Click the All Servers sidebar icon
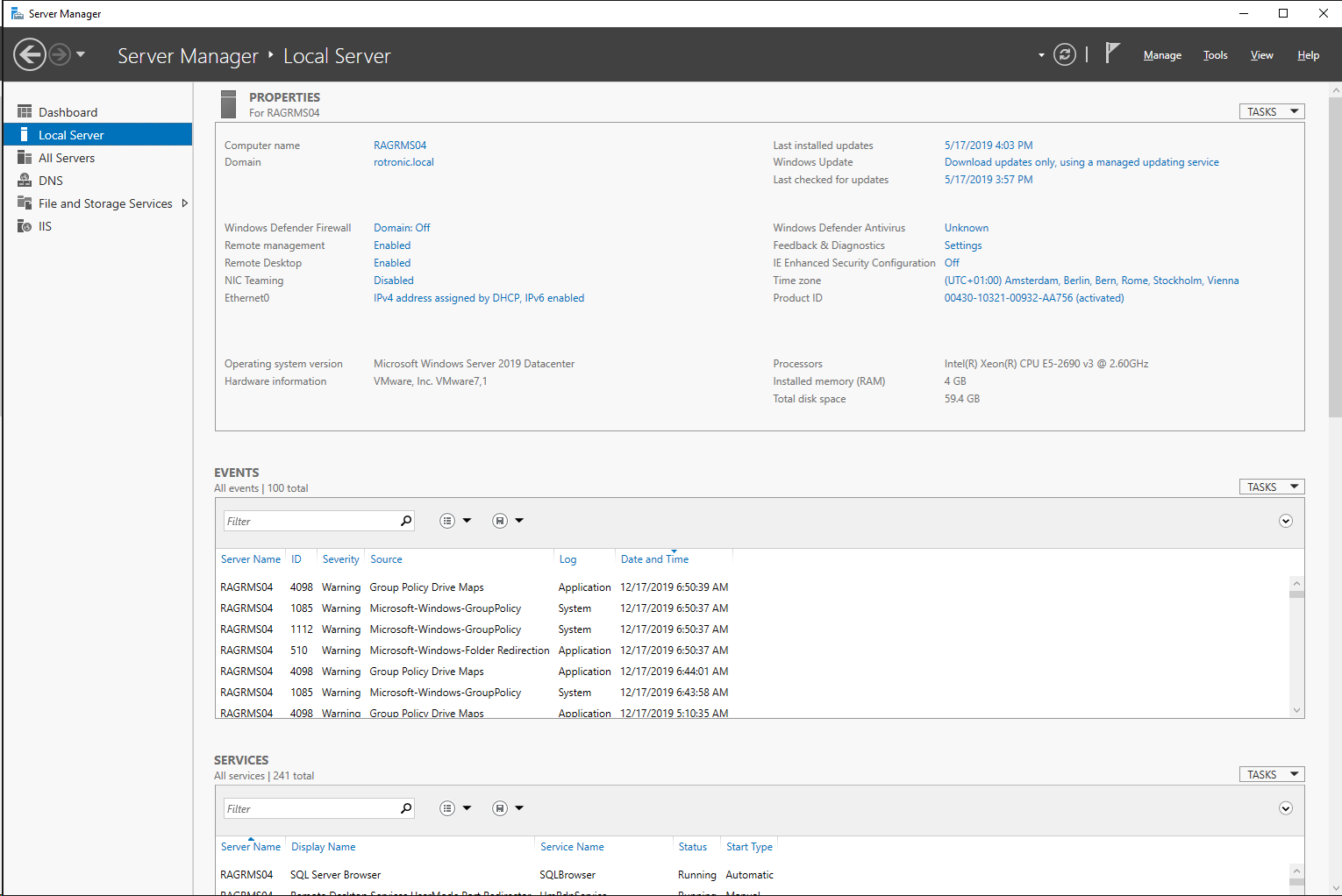 (25, 157)
